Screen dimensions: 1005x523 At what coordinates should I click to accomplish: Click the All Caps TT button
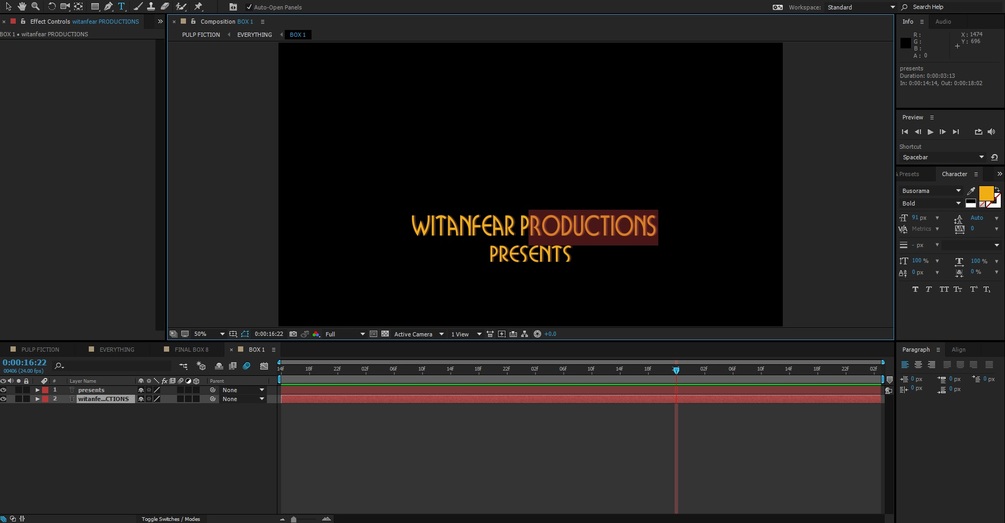[x=943, y=289]
